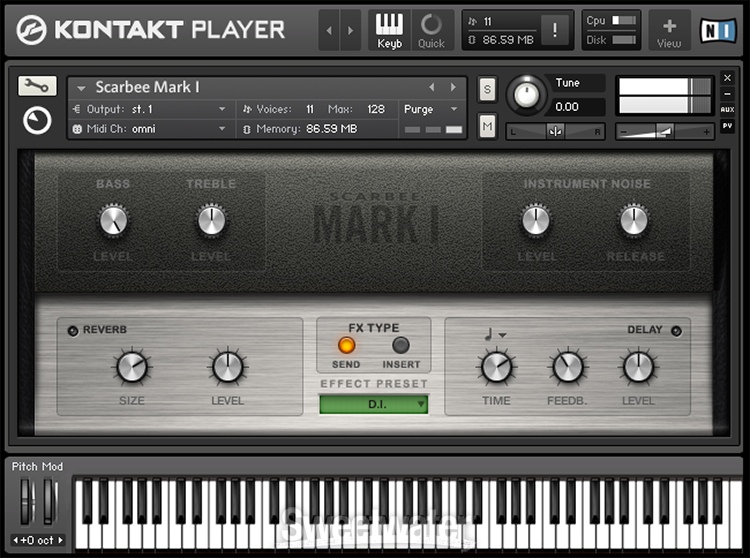Click the Tune value 0.00 field
This screenshot has height=558, width=750.
[576, 107]
